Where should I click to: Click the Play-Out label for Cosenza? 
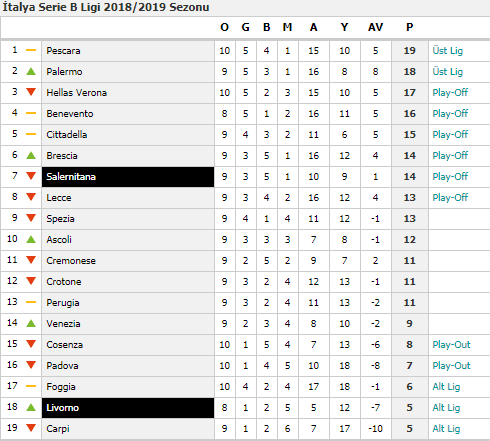coord(451,345)
